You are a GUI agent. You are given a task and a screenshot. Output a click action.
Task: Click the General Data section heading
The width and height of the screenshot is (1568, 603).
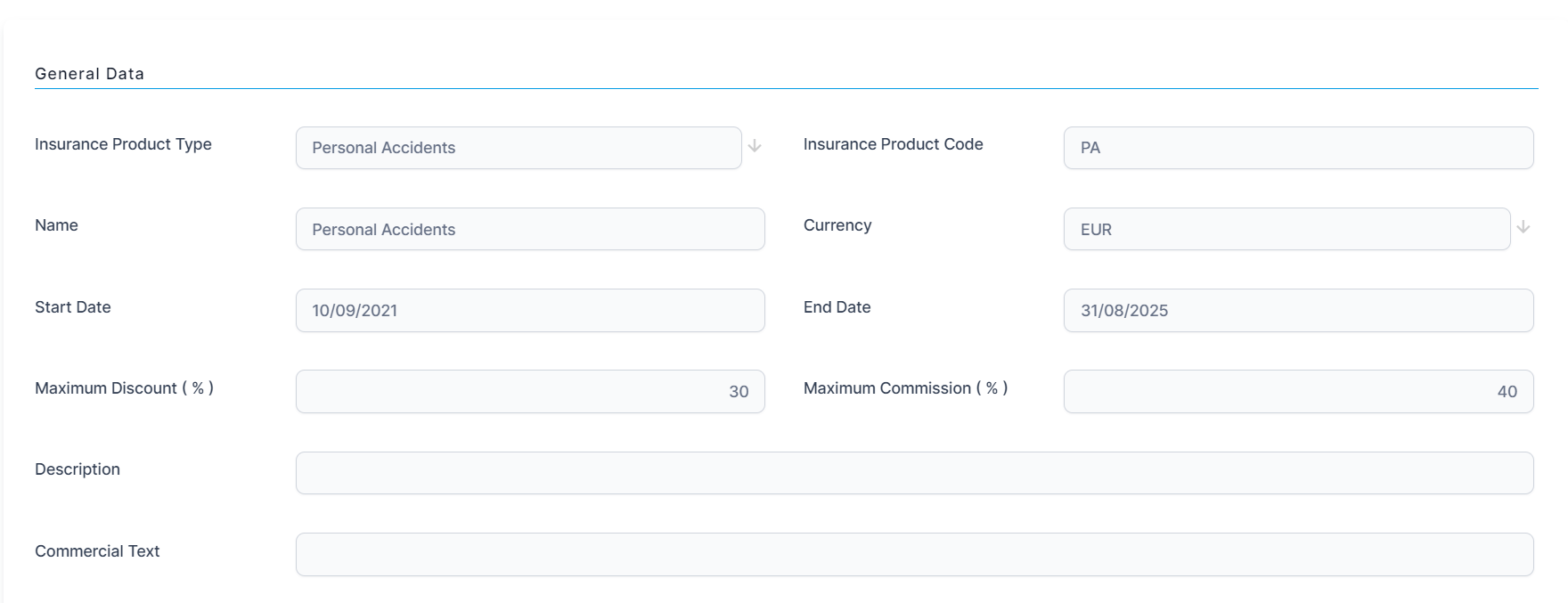click(89, 74)
